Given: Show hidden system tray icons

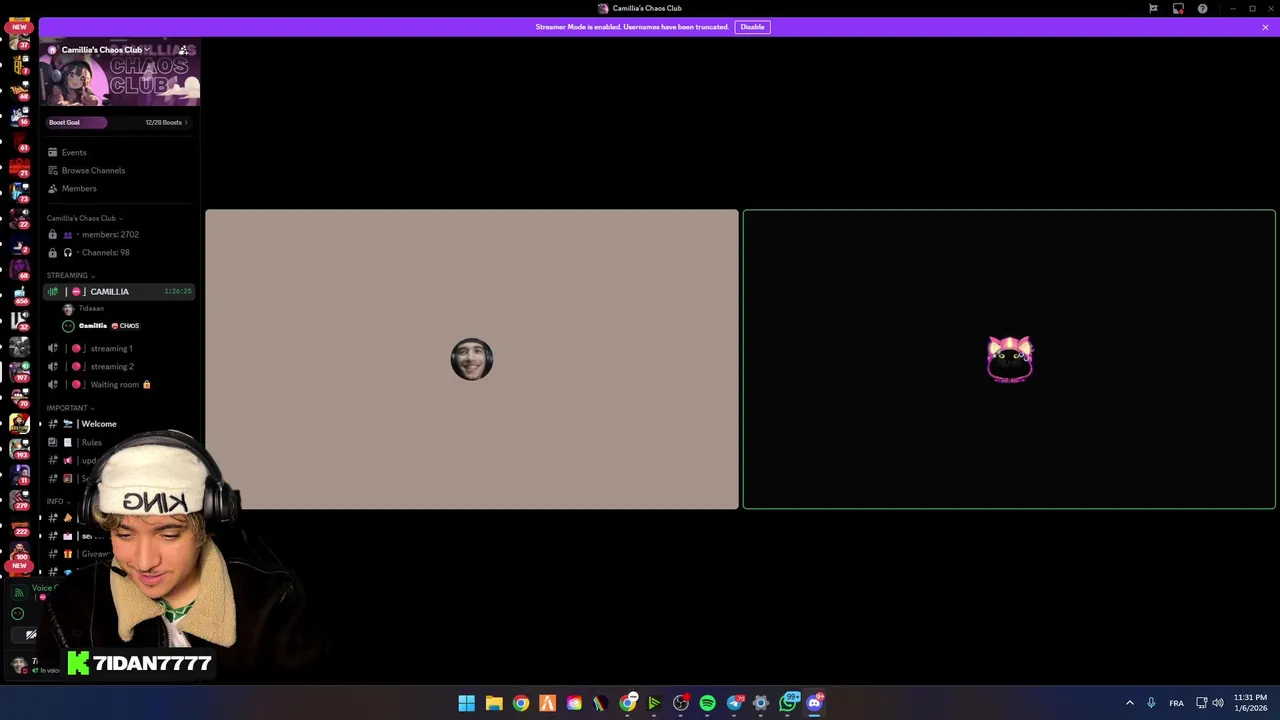Looking at the screenshot, I should point(1130,703).
